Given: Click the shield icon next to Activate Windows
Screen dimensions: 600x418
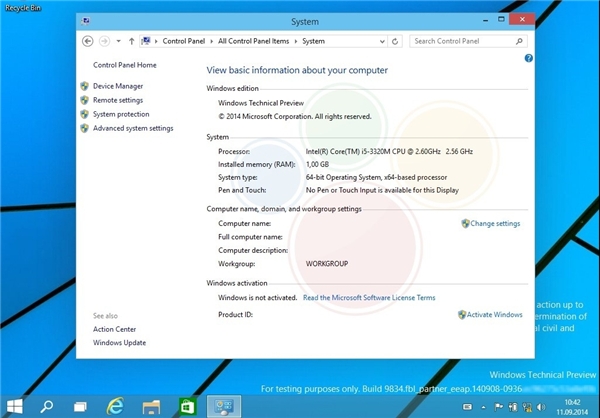Looking at the screenshot, I should (462, 315).
